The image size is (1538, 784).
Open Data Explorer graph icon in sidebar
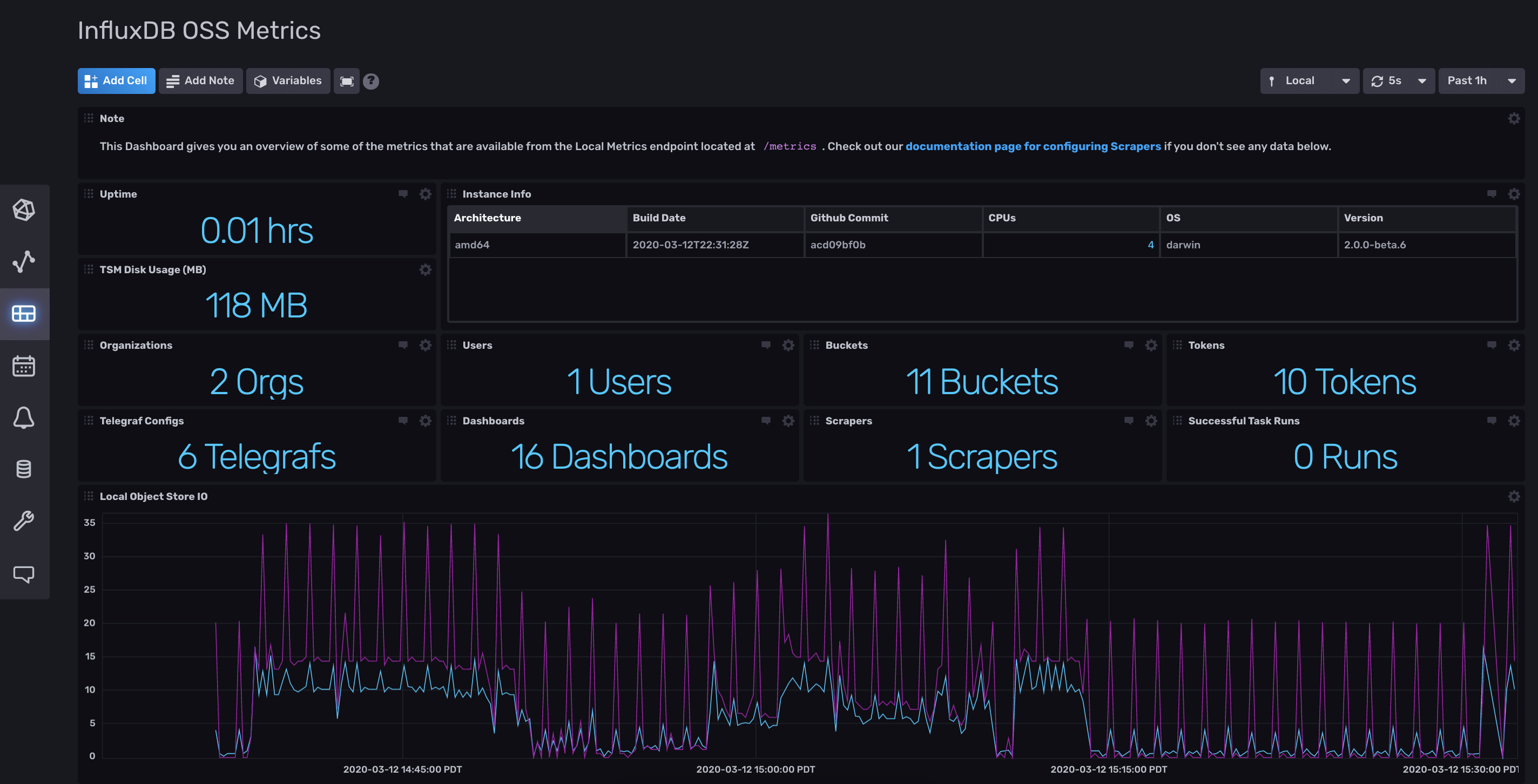pos(24,261)
